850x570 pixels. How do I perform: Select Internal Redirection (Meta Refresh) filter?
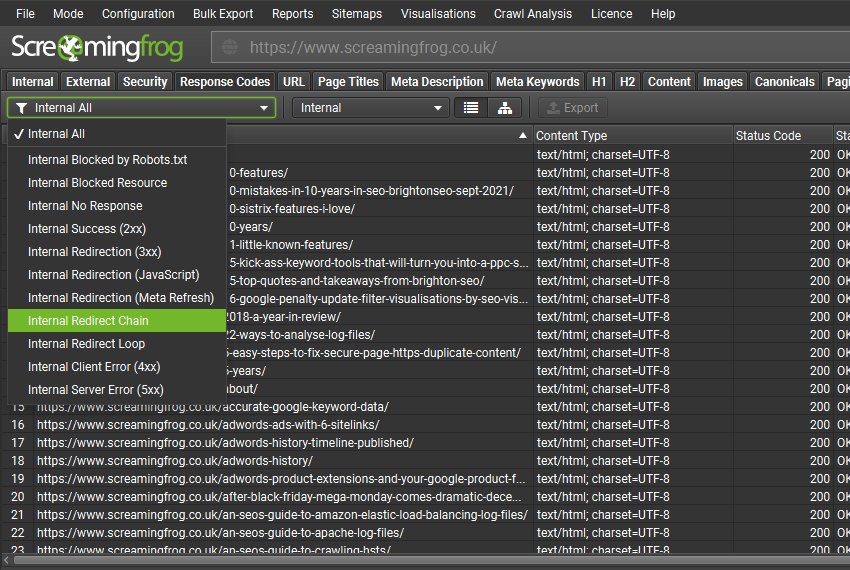tap(117, 298)
